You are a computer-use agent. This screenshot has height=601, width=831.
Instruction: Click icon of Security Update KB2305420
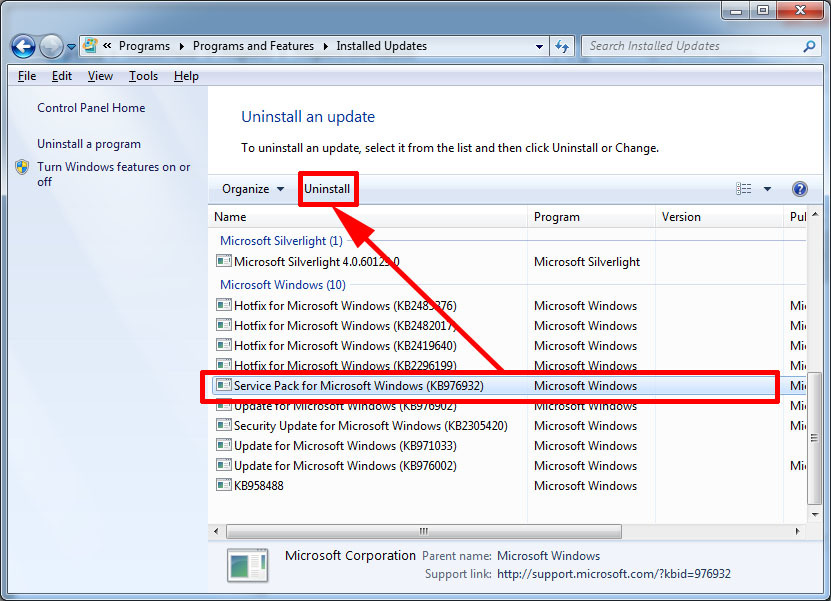pyautogui.click(x=224, y=425)
